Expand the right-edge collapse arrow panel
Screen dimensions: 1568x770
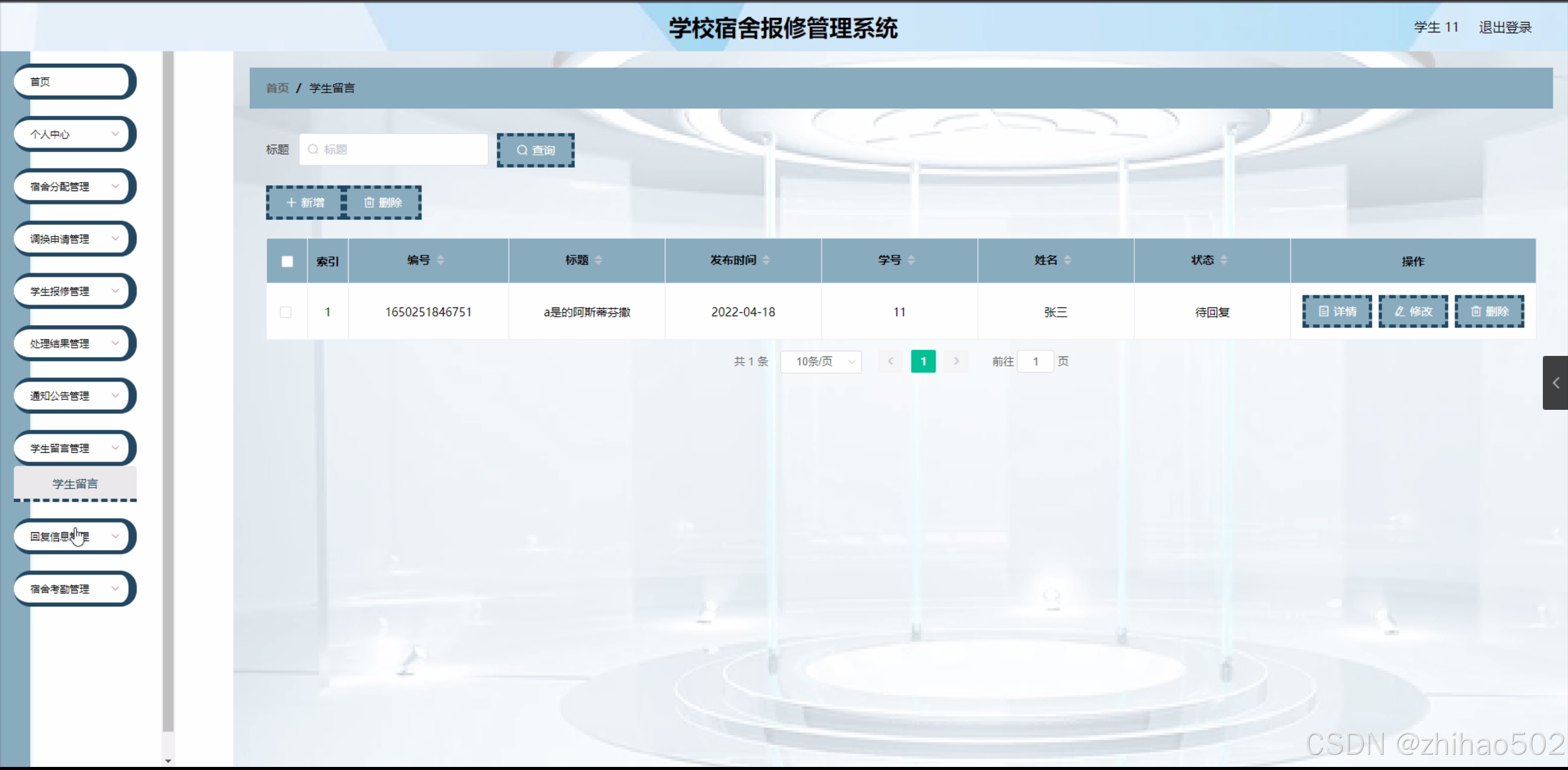1555,383
